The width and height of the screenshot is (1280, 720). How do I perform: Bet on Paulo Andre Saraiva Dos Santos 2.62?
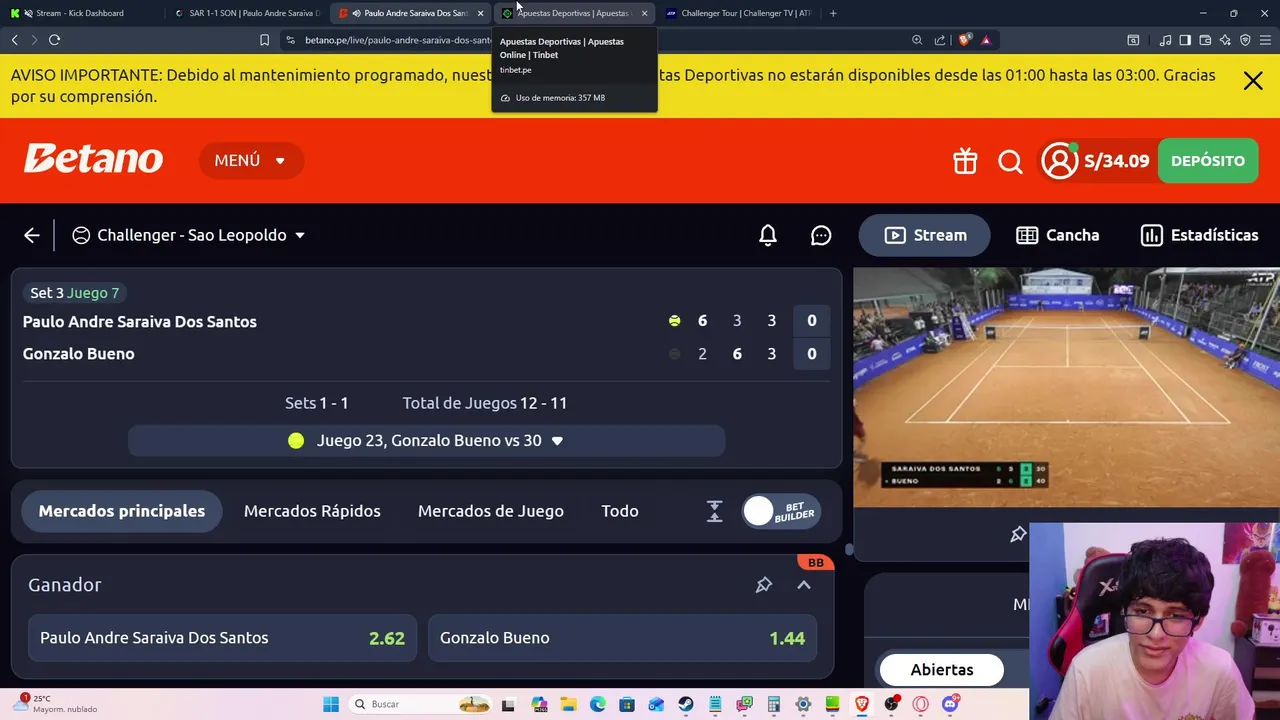coord(222,638)
